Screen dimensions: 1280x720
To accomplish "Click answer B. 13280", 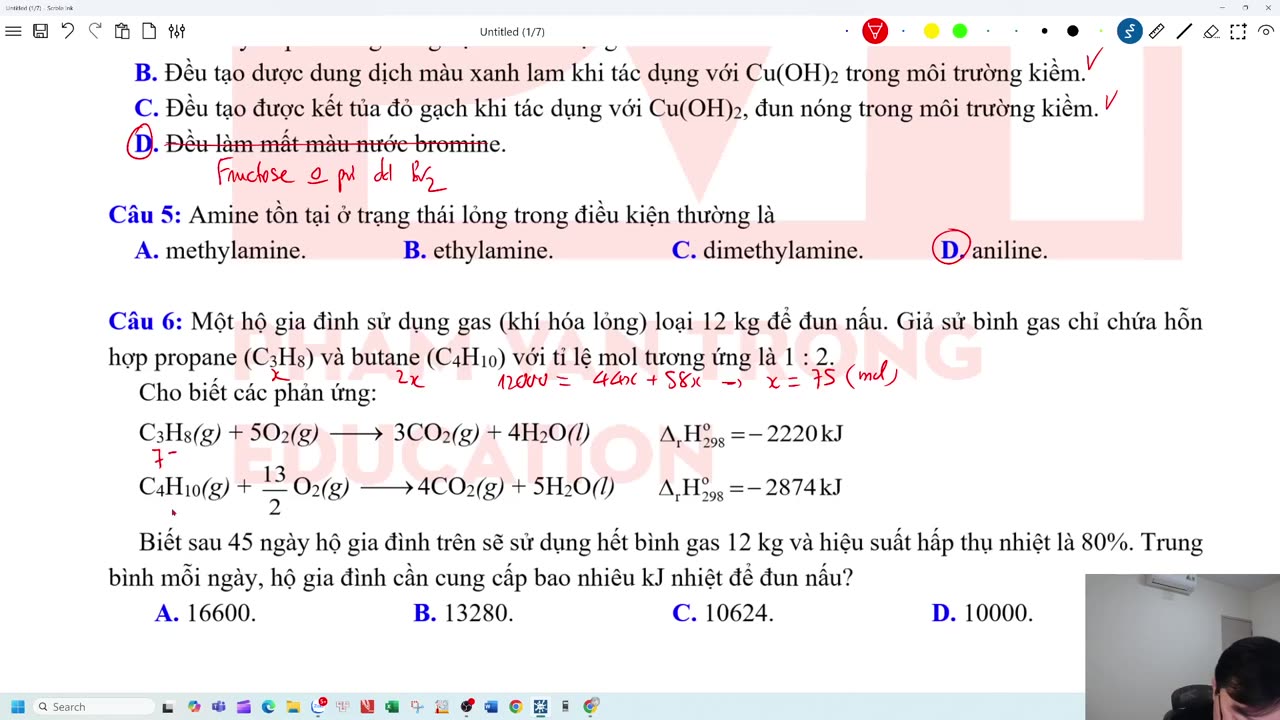I will pos(463,613).
